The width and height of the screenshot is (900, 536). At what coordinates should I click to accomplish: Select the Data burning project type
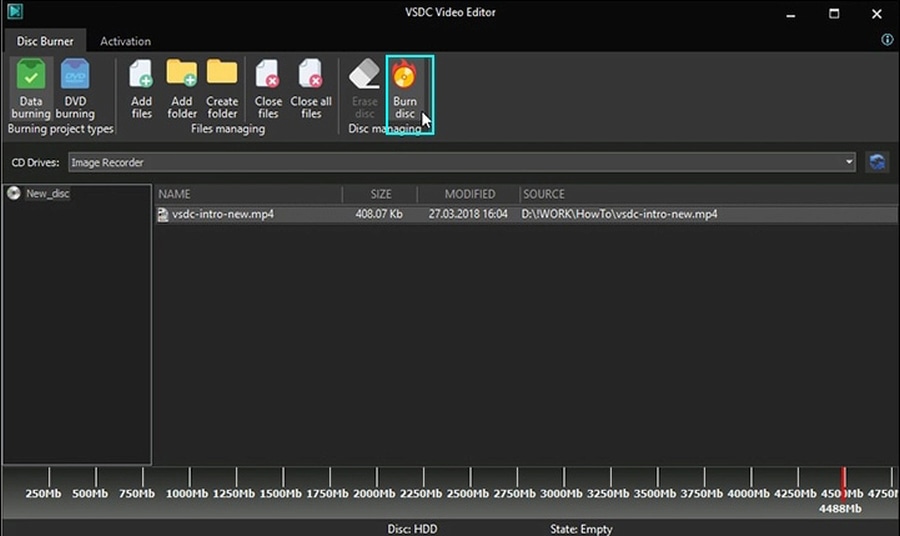tap(31, 88)
